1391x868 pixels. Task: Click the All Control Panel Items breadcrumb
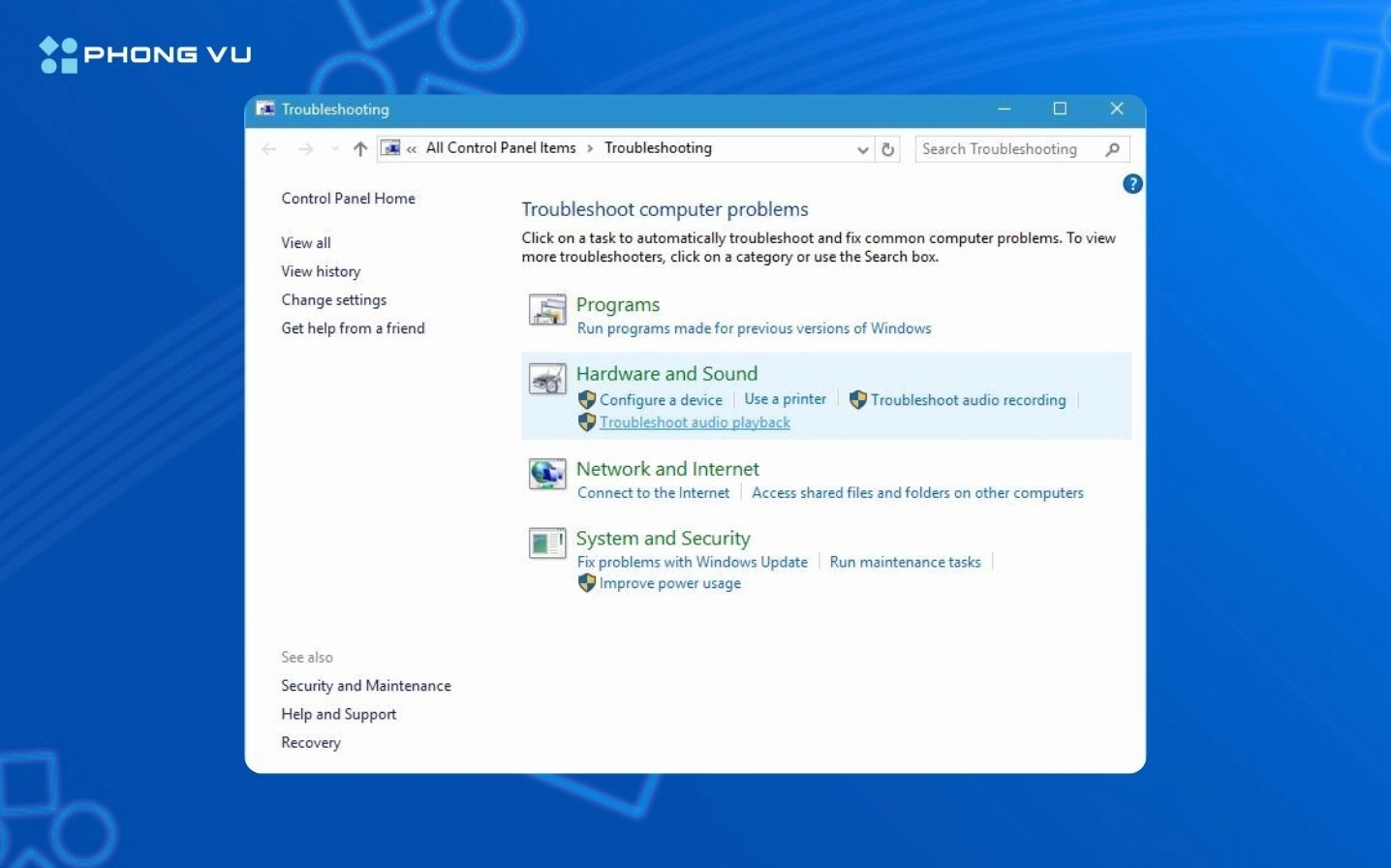[x=501, y=148]
